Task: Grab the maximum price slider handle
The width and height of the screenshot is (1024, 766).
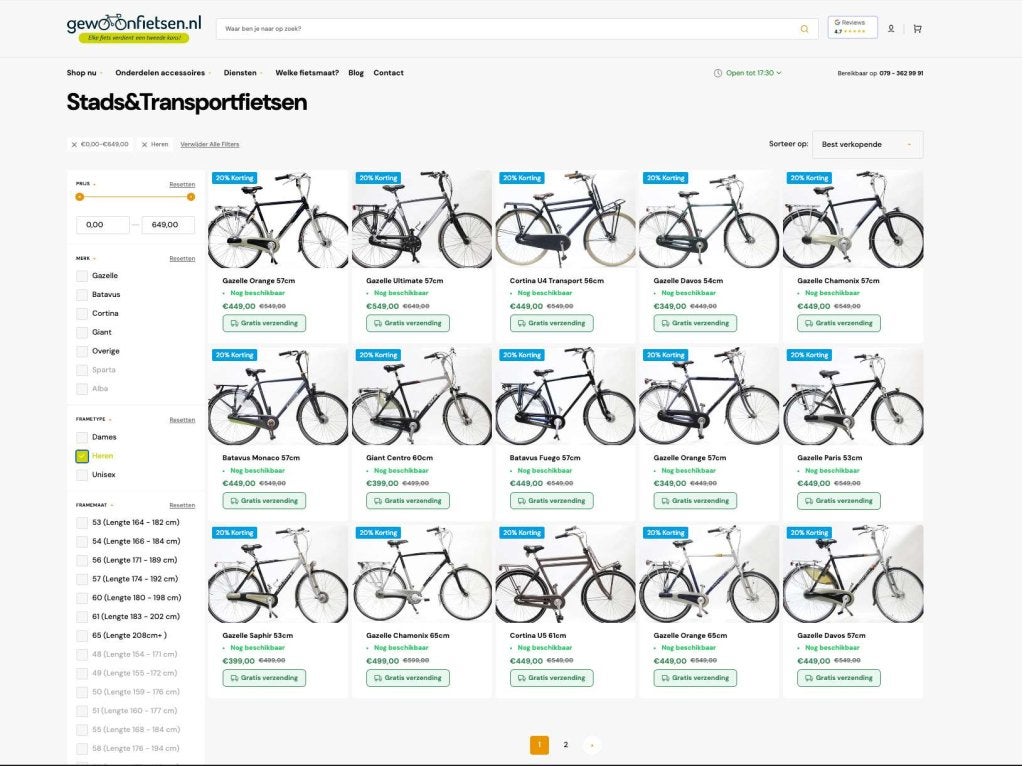Action: coord(191,197)
